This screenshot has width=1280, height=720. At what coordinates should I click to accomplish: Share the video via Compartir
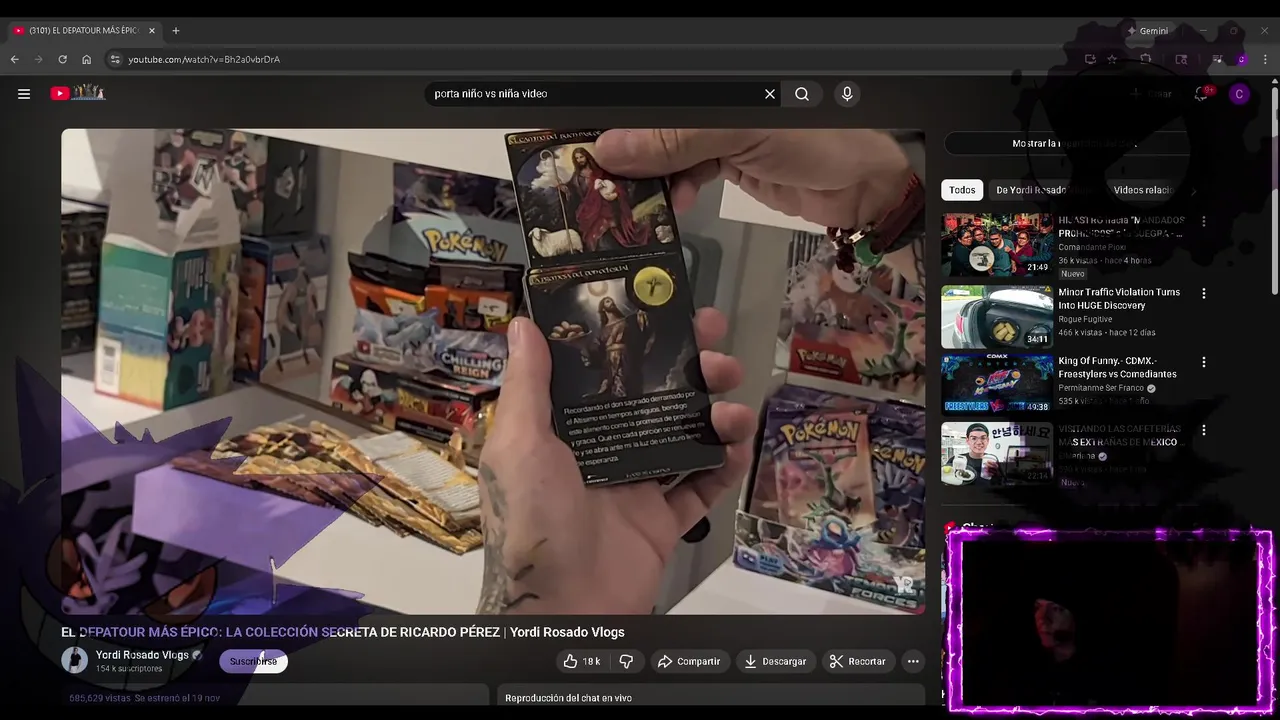pyautogui.click(x=688, y=661)
